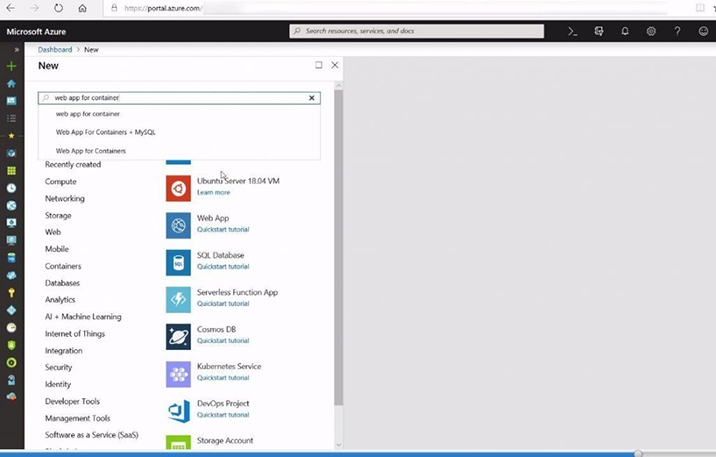Click the help question mark icon
Screen dimensions: 716x457
click(677, 31)
